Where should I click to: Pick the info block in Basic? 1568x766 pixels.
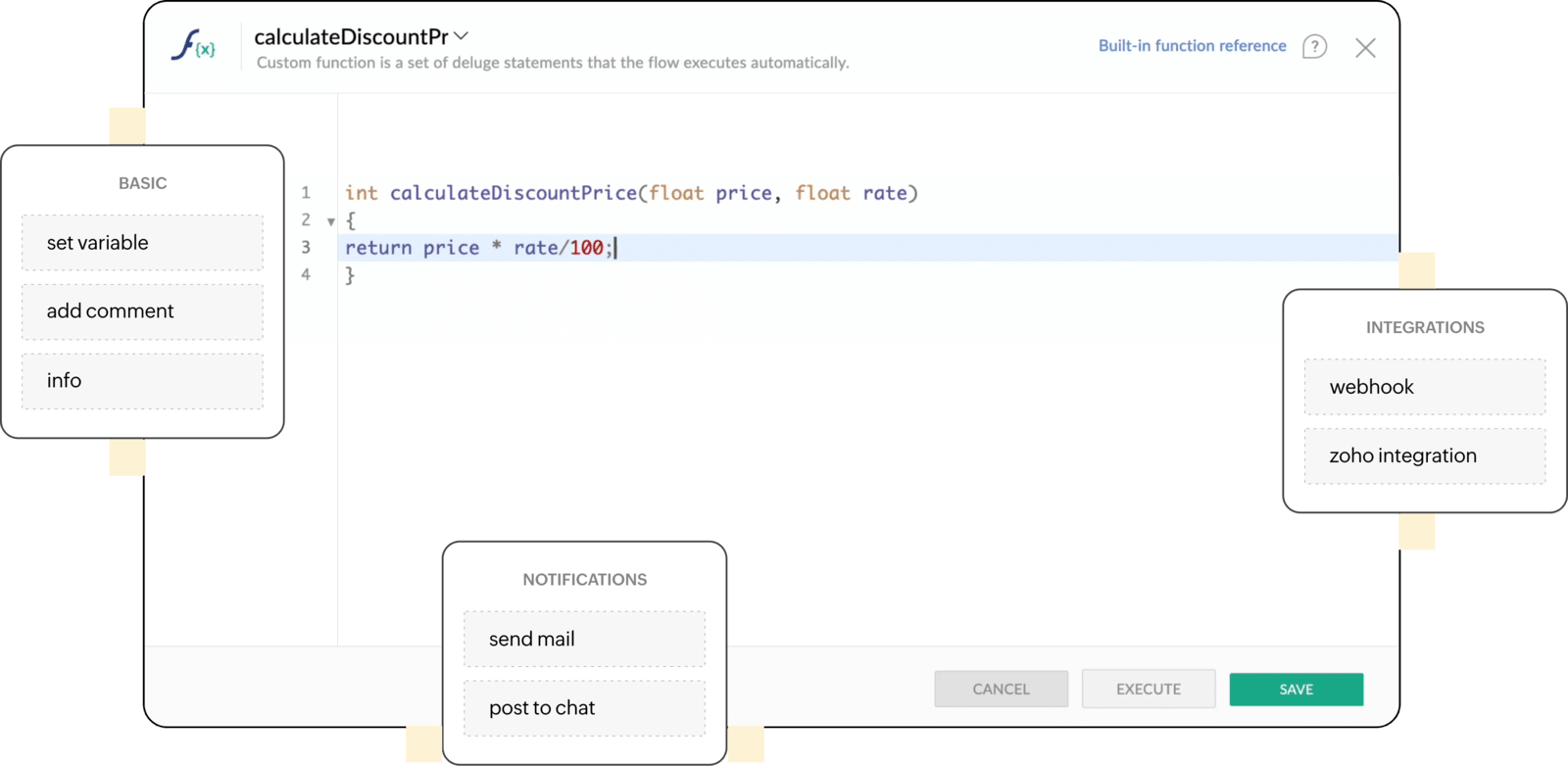[142, 381]
